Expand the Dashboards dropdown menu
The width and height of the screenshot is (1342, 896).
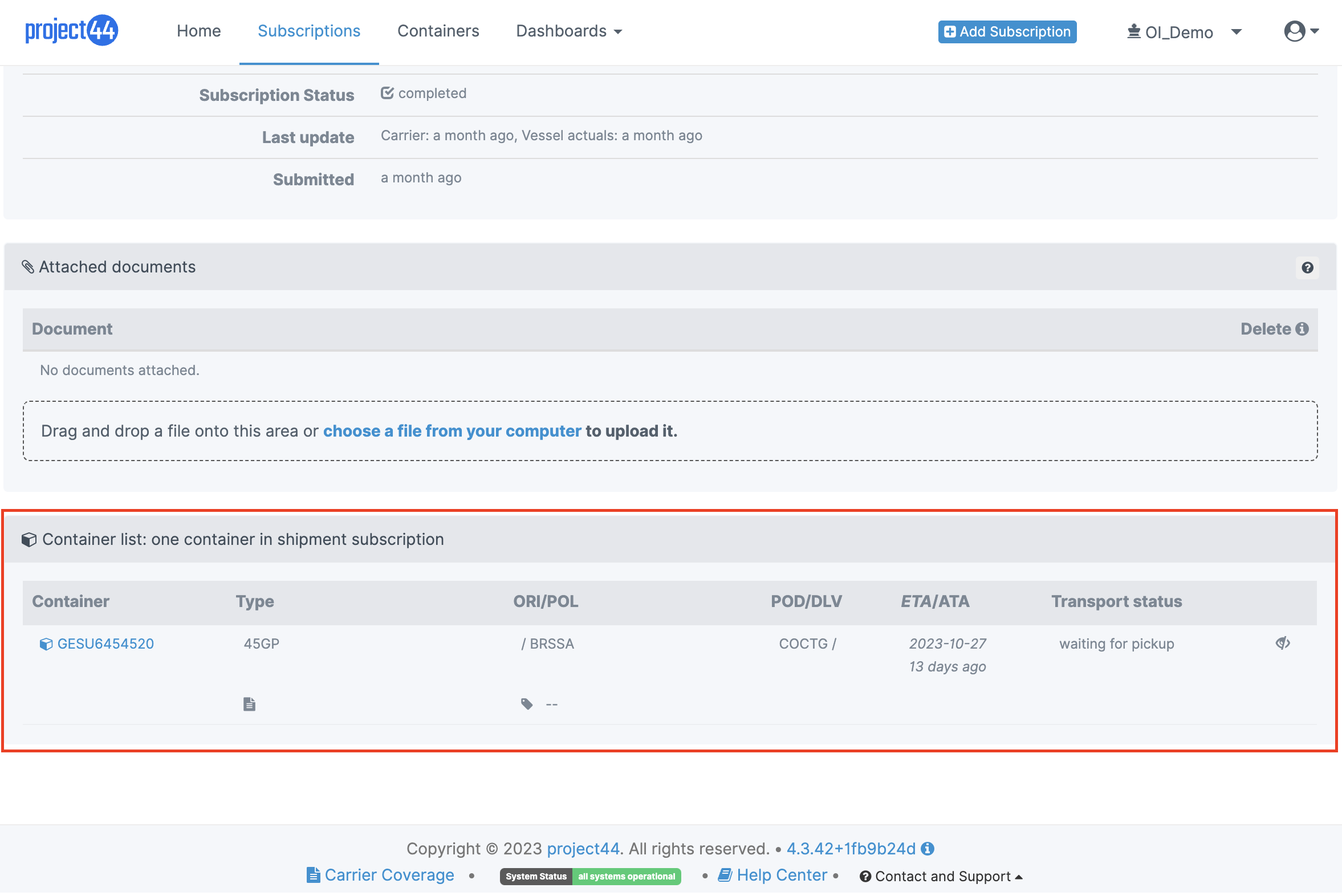pos(569,31)
